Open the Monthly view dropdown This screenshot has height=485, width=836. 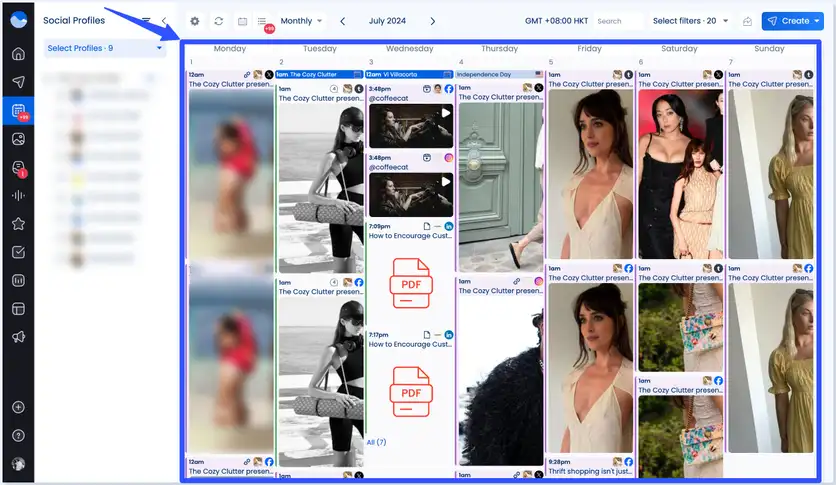(301, 21)
